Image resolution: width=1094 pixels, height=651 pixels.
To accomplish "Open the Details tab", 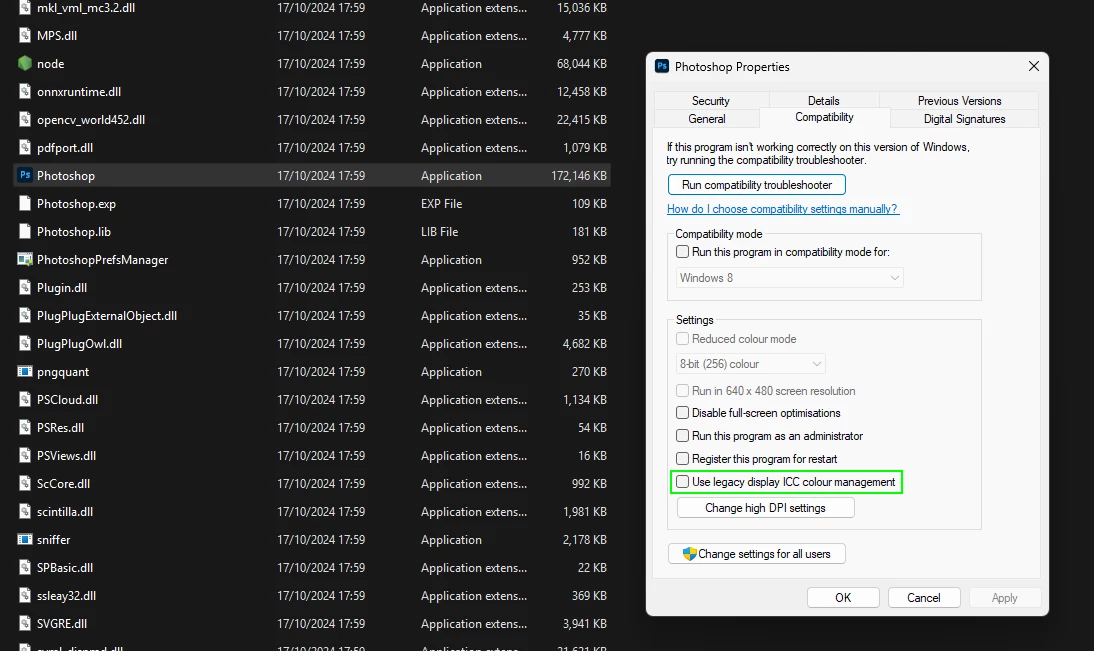I will (x=823, y=100).
